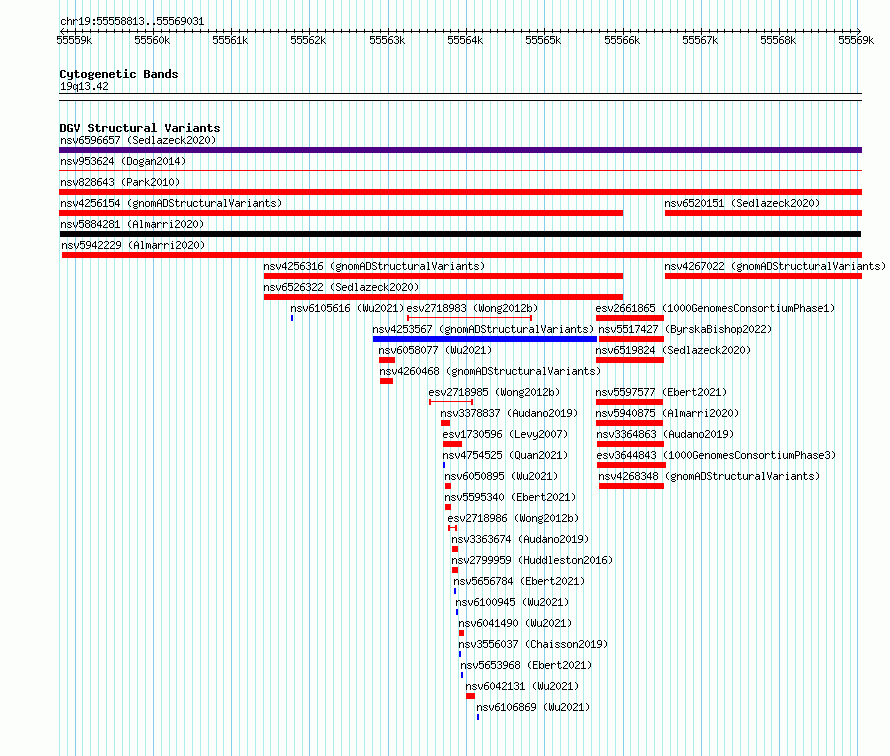Select nsv6105616 (Wu2021) label
Screen dimensions: 890x756
(x=347, y=308)
